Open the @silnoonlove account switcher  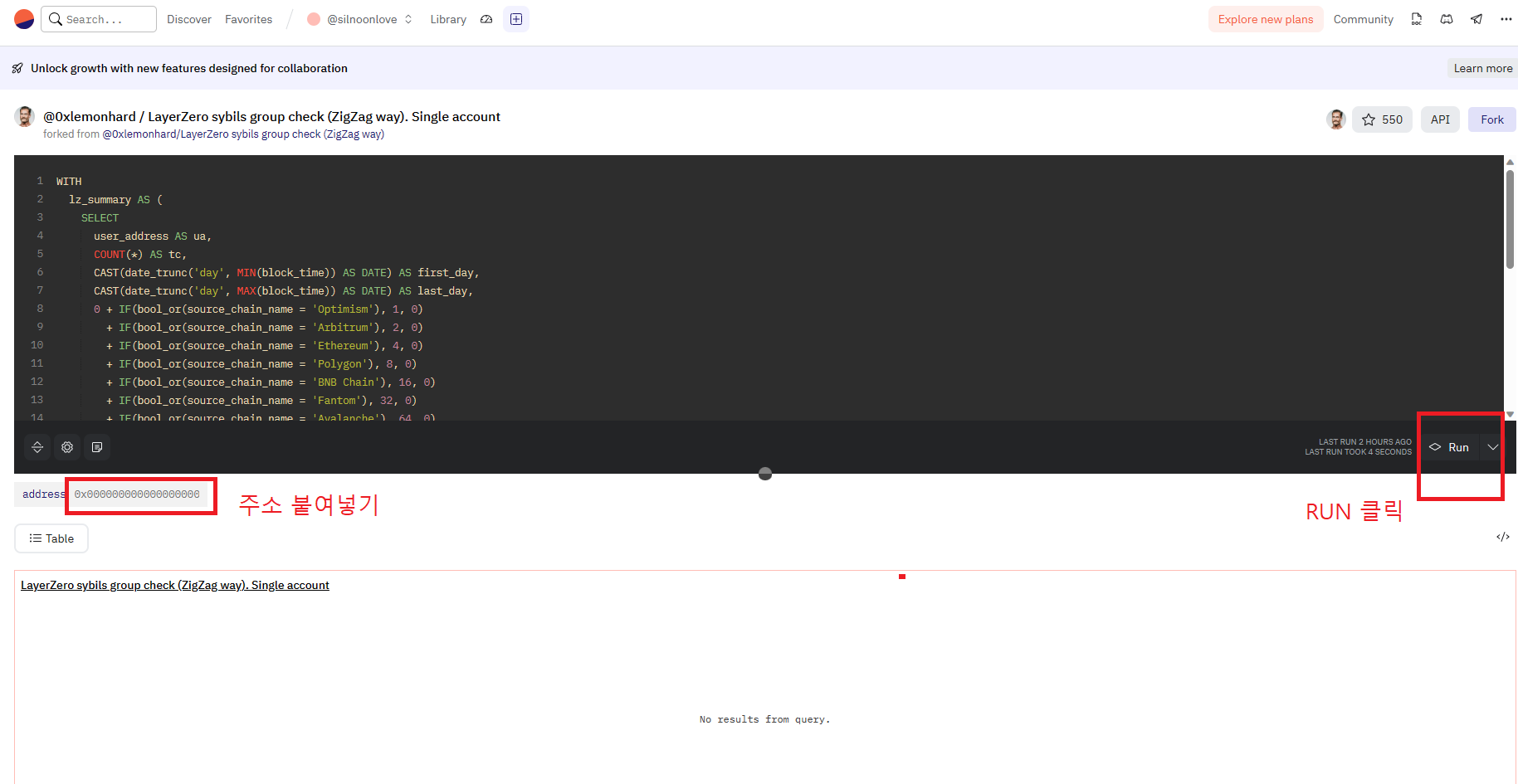359,19
